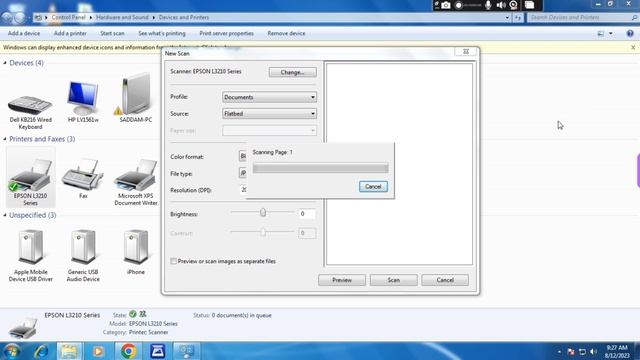Click 'Add a device' in the toolbar

[x=24, y=33]
